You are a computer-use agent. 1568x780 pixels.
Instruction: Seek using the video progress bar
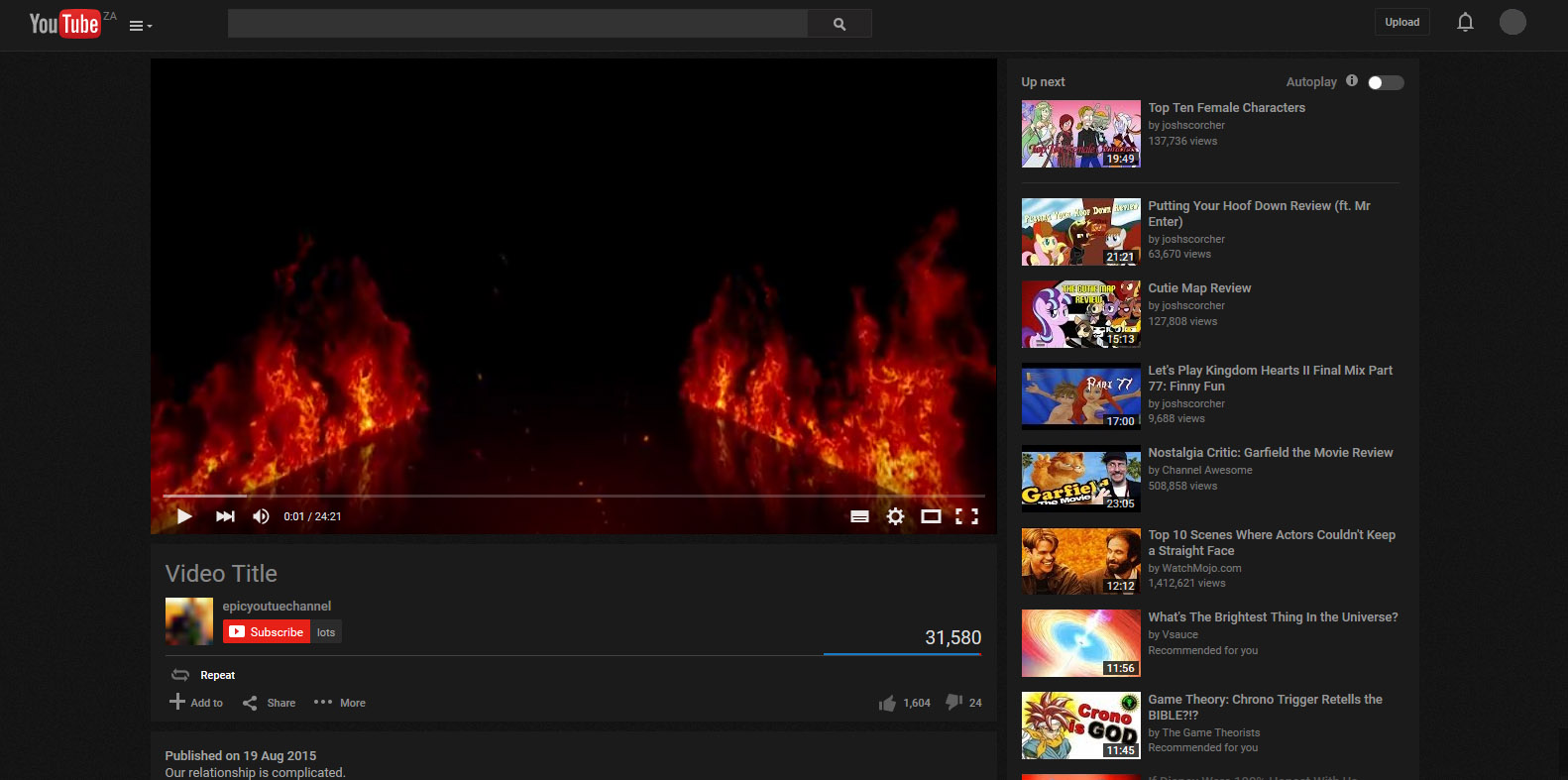(573, 496)
